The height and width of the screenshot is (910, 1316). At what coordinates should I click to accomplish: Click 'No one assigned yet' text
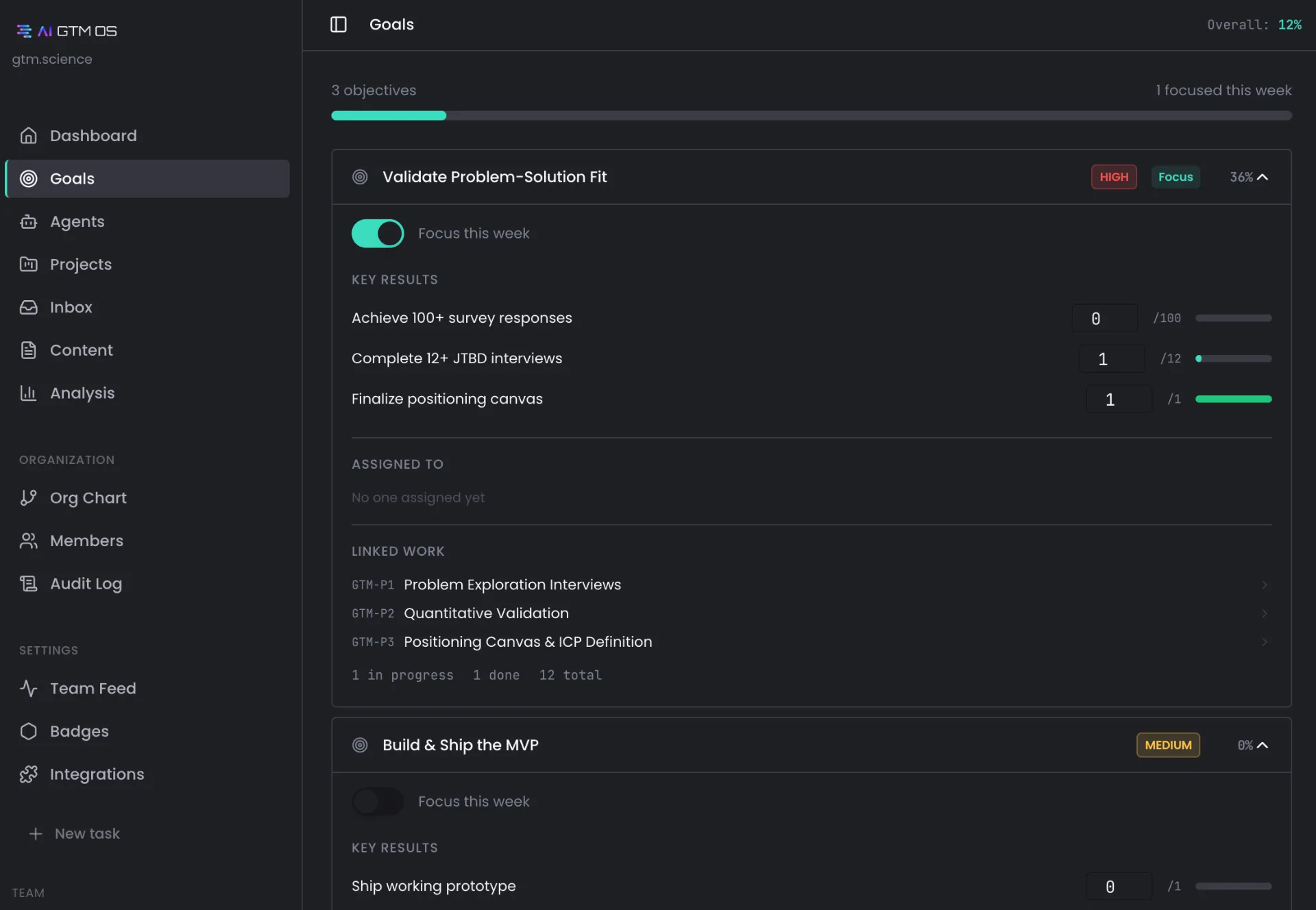pyautogui.click(x=418, y=497)
